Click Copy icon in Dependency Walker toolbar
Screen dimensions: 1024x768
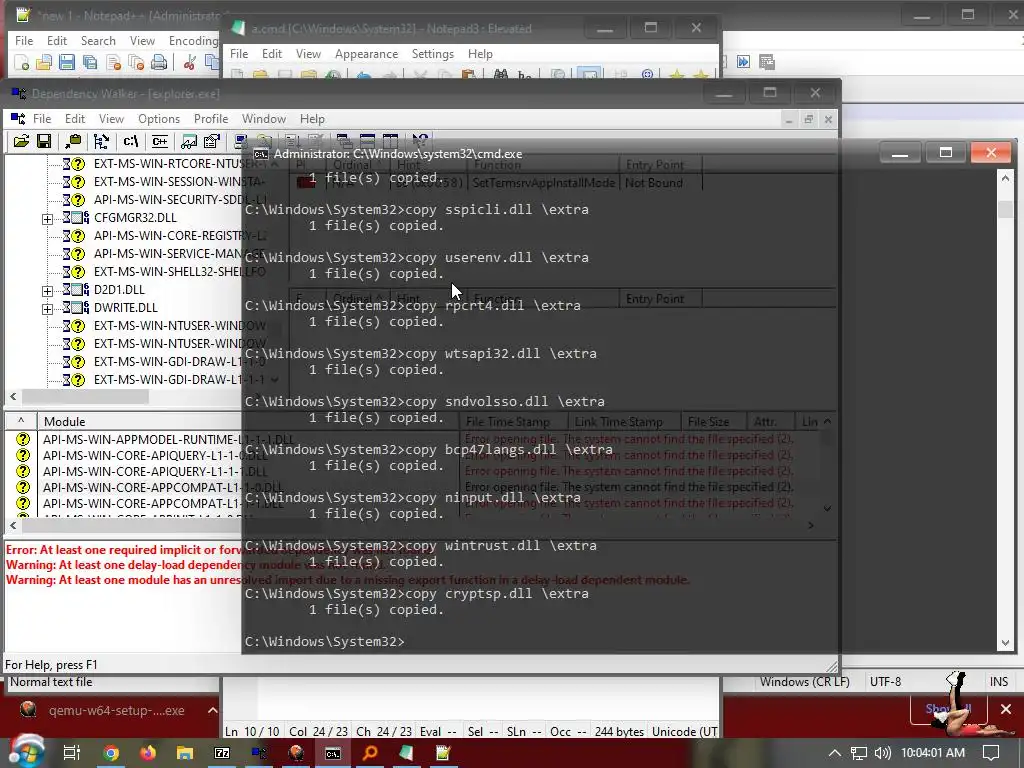tap(73, 141)
